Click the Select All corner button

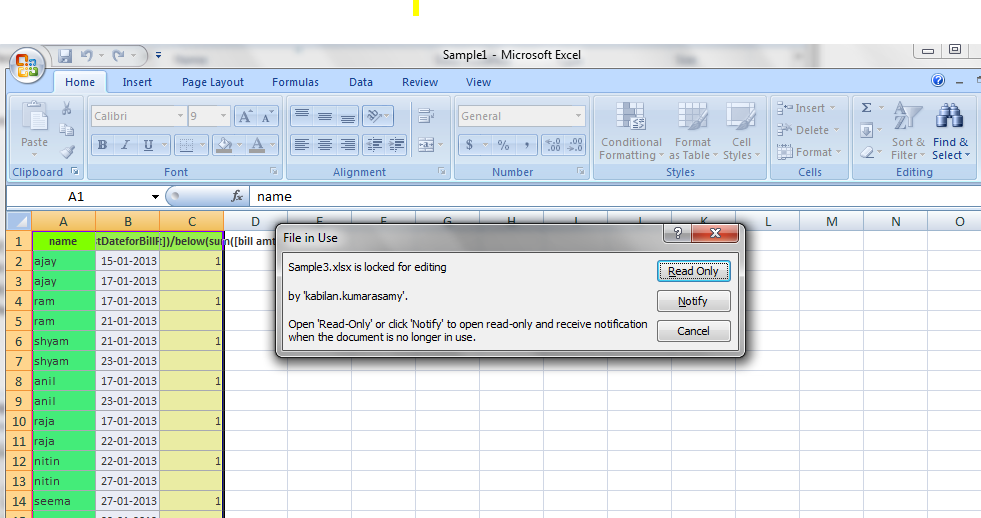[x=19, y=221]
